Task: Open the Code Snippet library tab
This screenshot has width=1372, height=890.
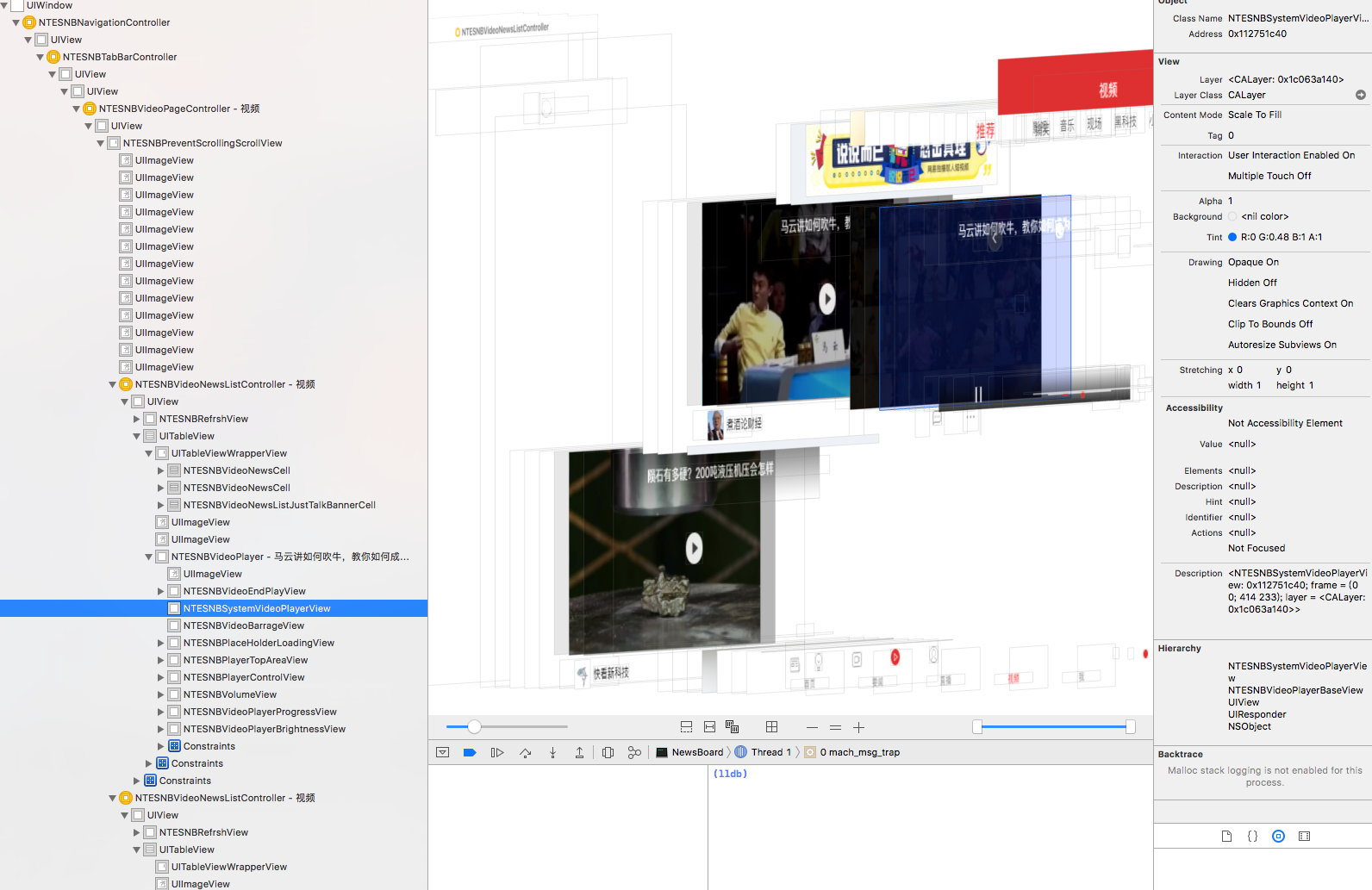Action: point(1252,836)
